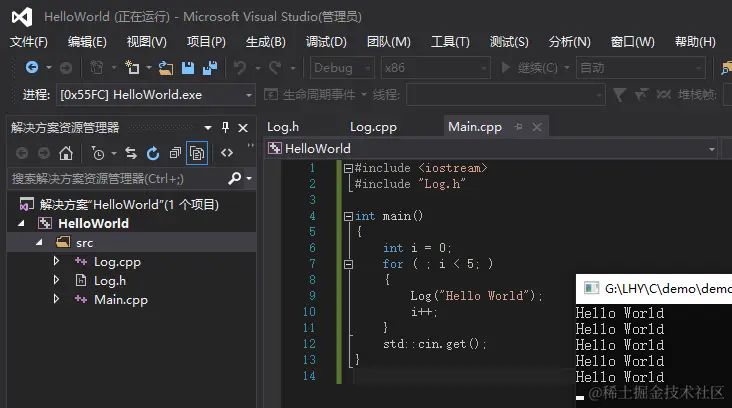The height and width of the screenshot is (408, 732).
Task: Open the 调试(D) menu
Action: tap(326, 42)
